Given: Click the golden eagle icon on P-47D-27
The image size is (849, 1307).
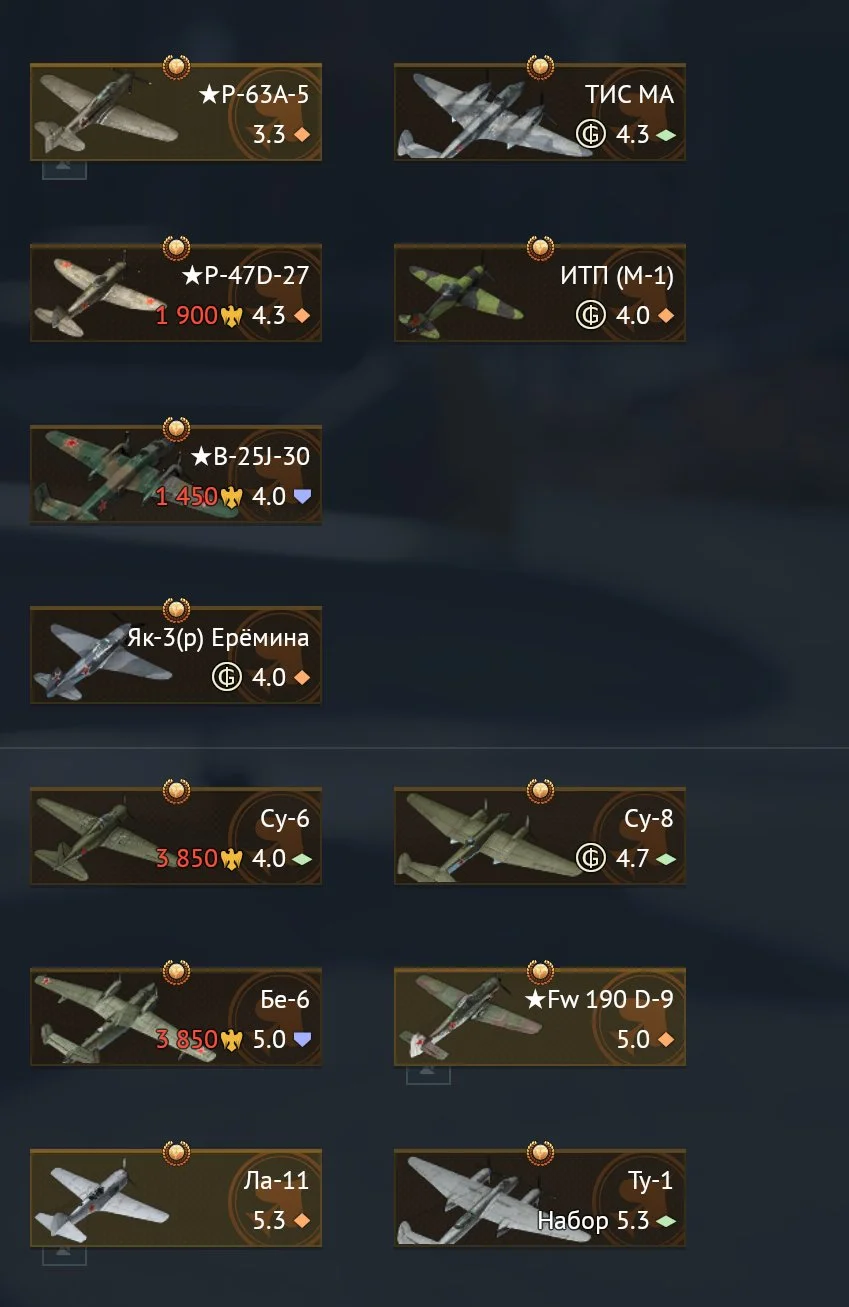Looking at the screenshot, I should tap(232, 315).
